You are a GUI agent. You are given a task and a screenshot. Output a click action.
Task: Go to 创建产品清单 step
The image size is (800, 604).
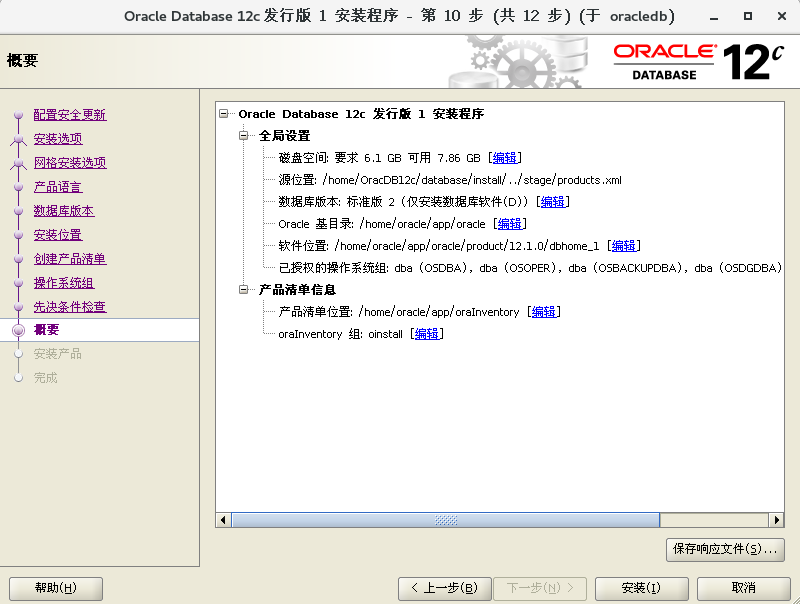[x=70, y=259]
